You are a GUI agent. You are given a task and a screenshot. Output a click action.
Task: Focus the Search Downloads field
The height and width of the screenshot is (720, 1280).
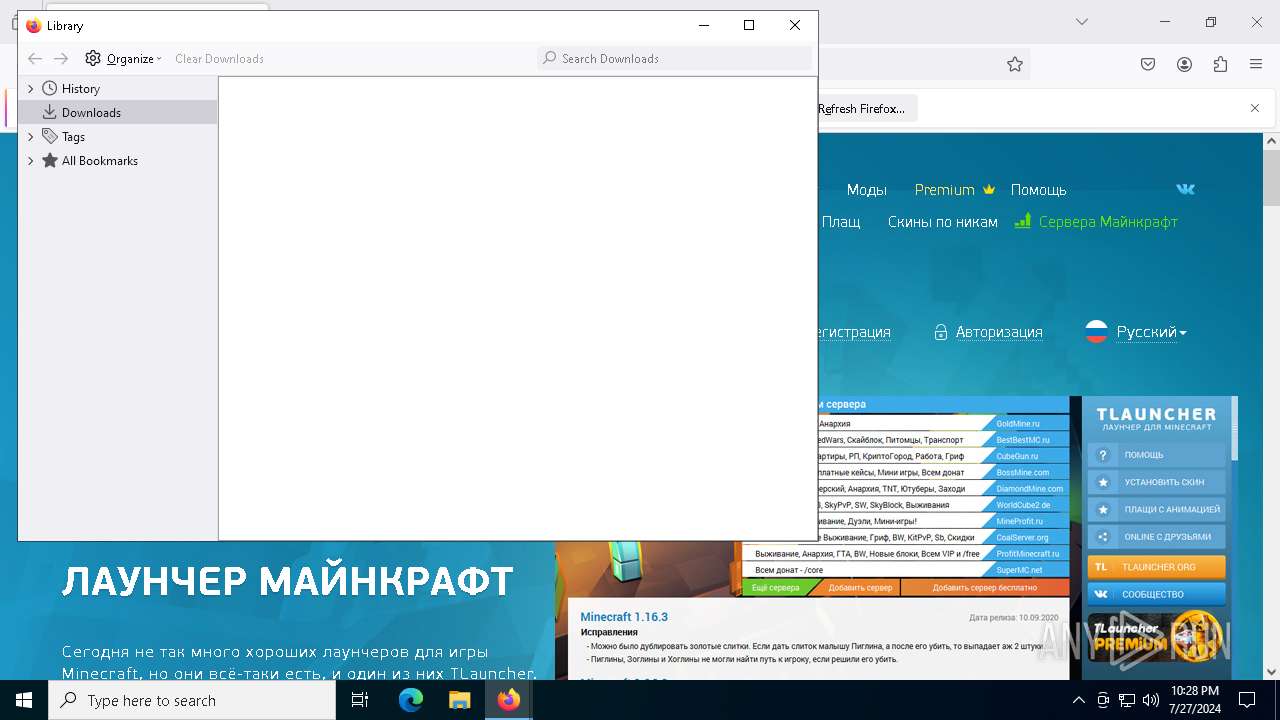pos(674,59)
